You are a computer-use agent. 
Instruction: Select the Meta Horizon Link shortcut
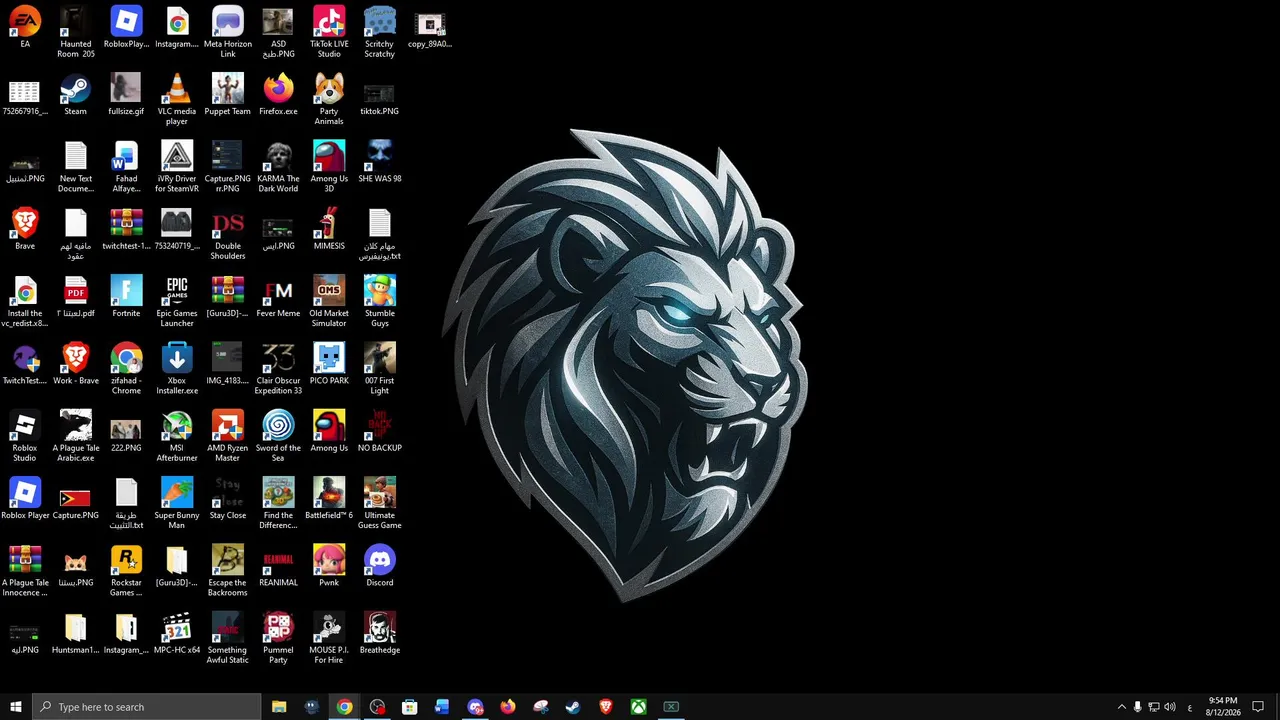228,32
